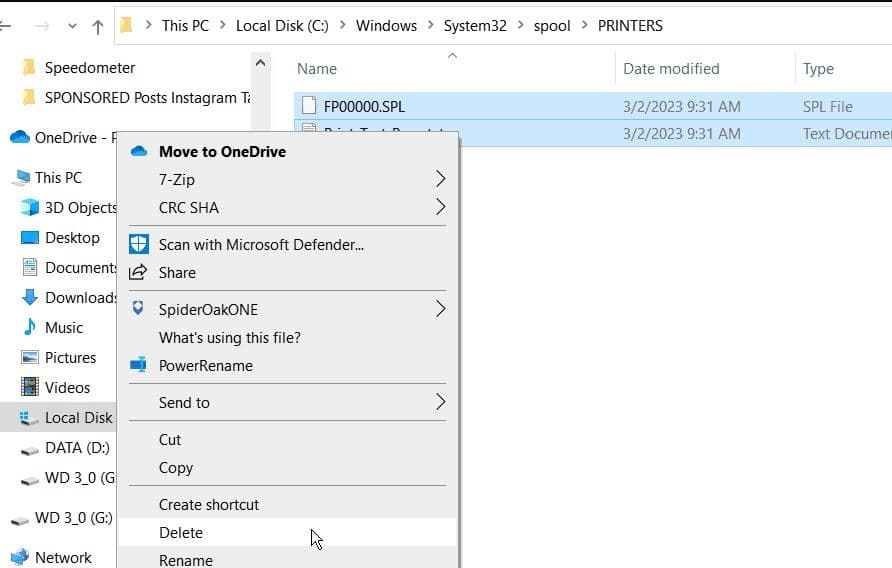The width and height of the screenshot is (892, 568).
Task: Select the FP00000.SPL file
Action: point(363,106)
